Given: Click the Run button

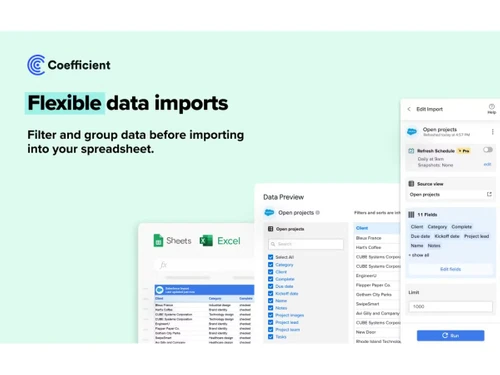Looking at the screenshot, I should 450,335.
